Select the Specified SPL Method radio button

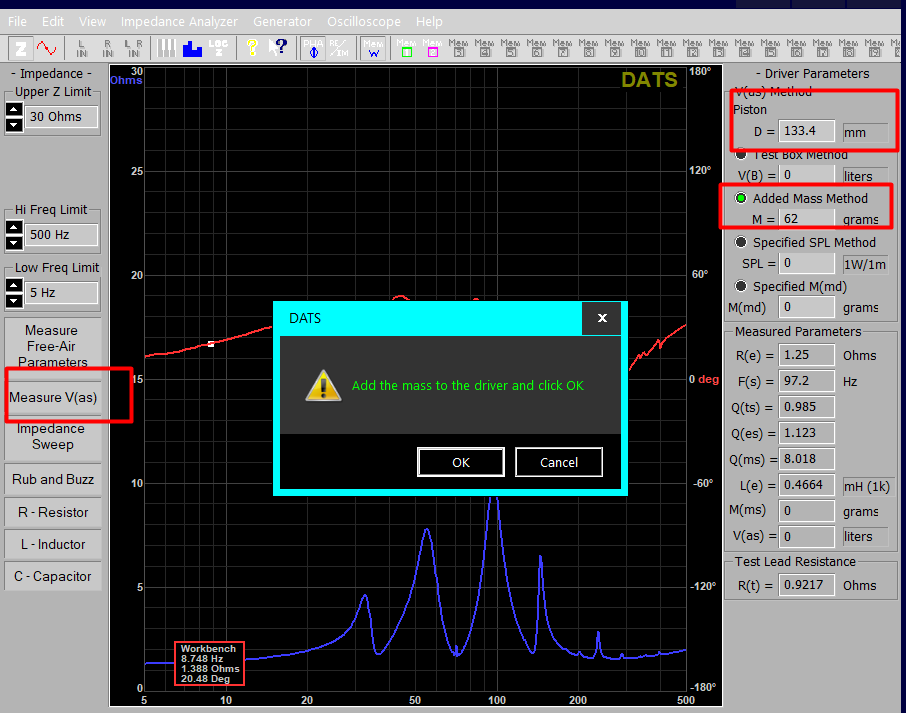coord(741,242)
